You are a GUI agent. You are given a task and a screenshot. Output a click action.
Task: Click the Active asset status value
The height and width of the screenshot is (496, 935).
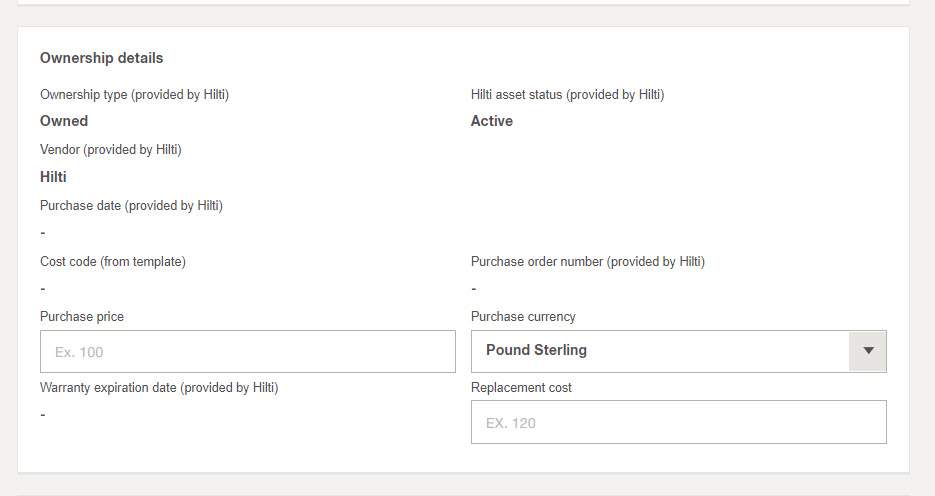click(492, 121)
